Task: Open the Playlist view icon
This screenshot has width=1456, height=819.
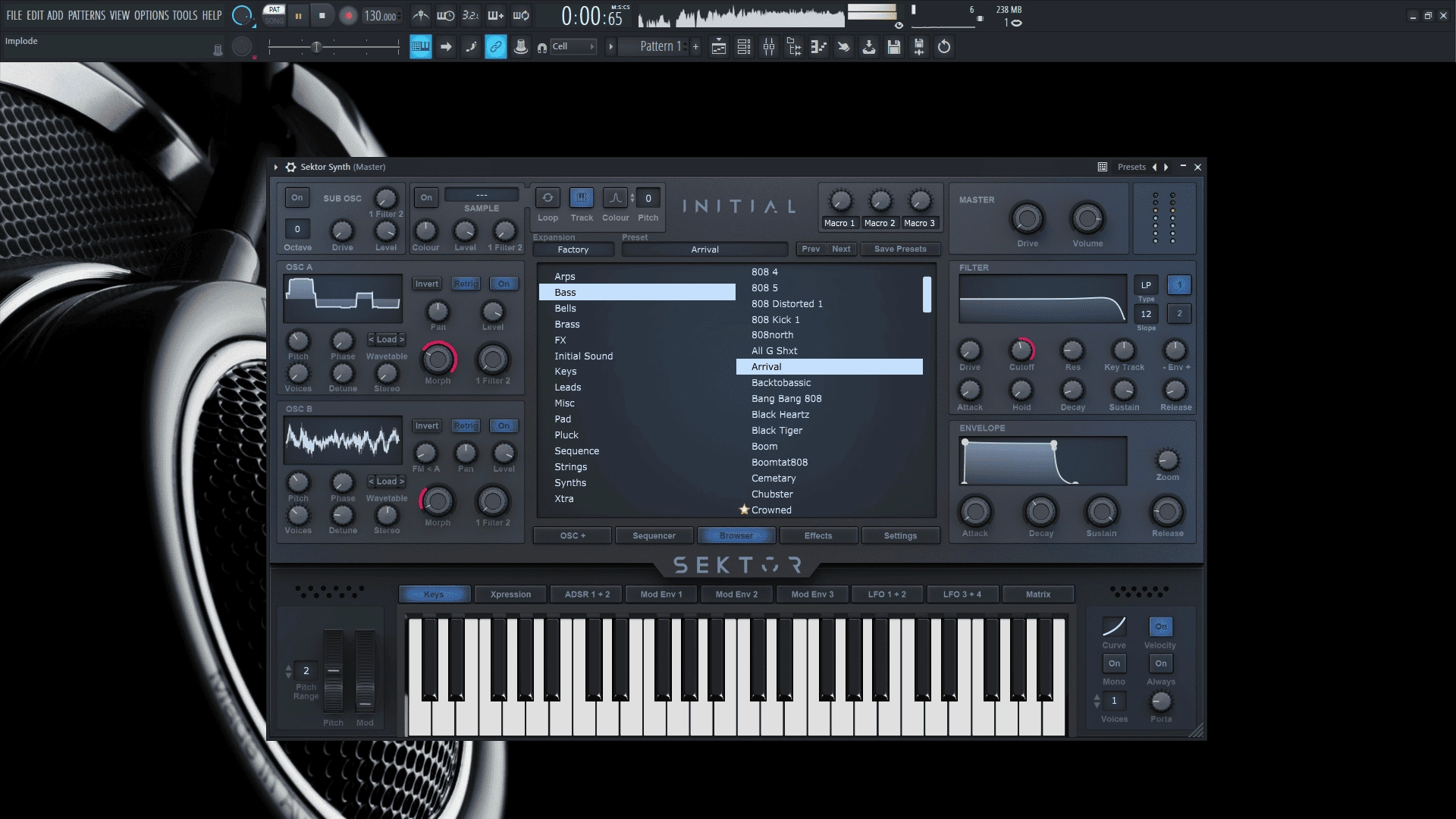Action: pos(718,47)
